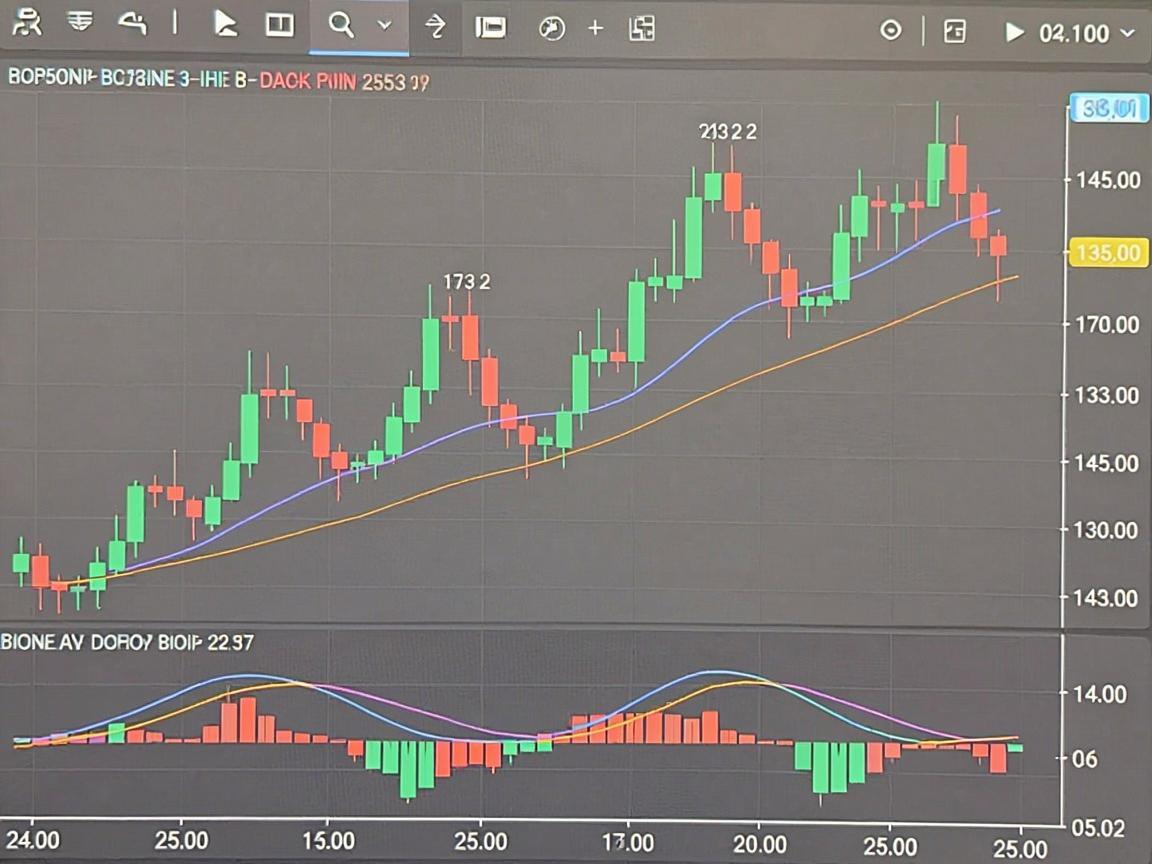This screenshot has height=864, width=1152.
Task: Toggle the square panel icon near play
Action: pos(954,31)
